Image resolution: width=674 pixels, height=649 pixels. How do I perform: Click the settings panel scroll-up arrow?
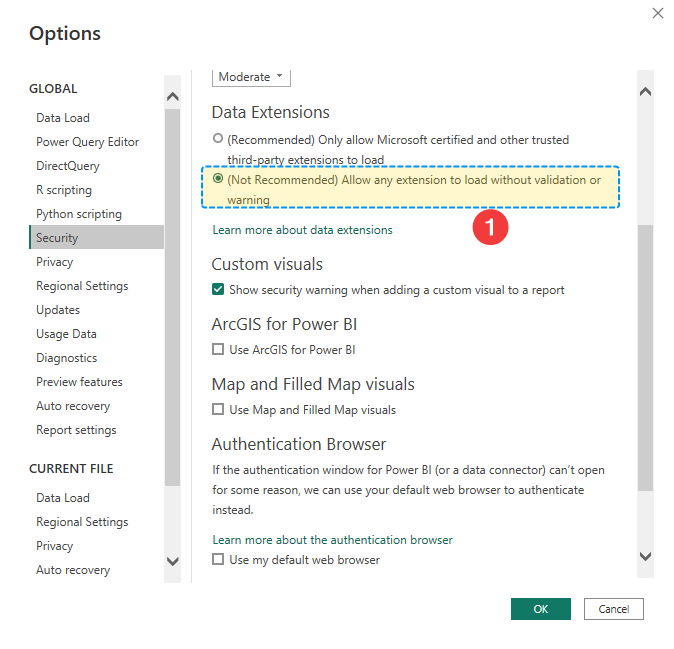[645, 92]
